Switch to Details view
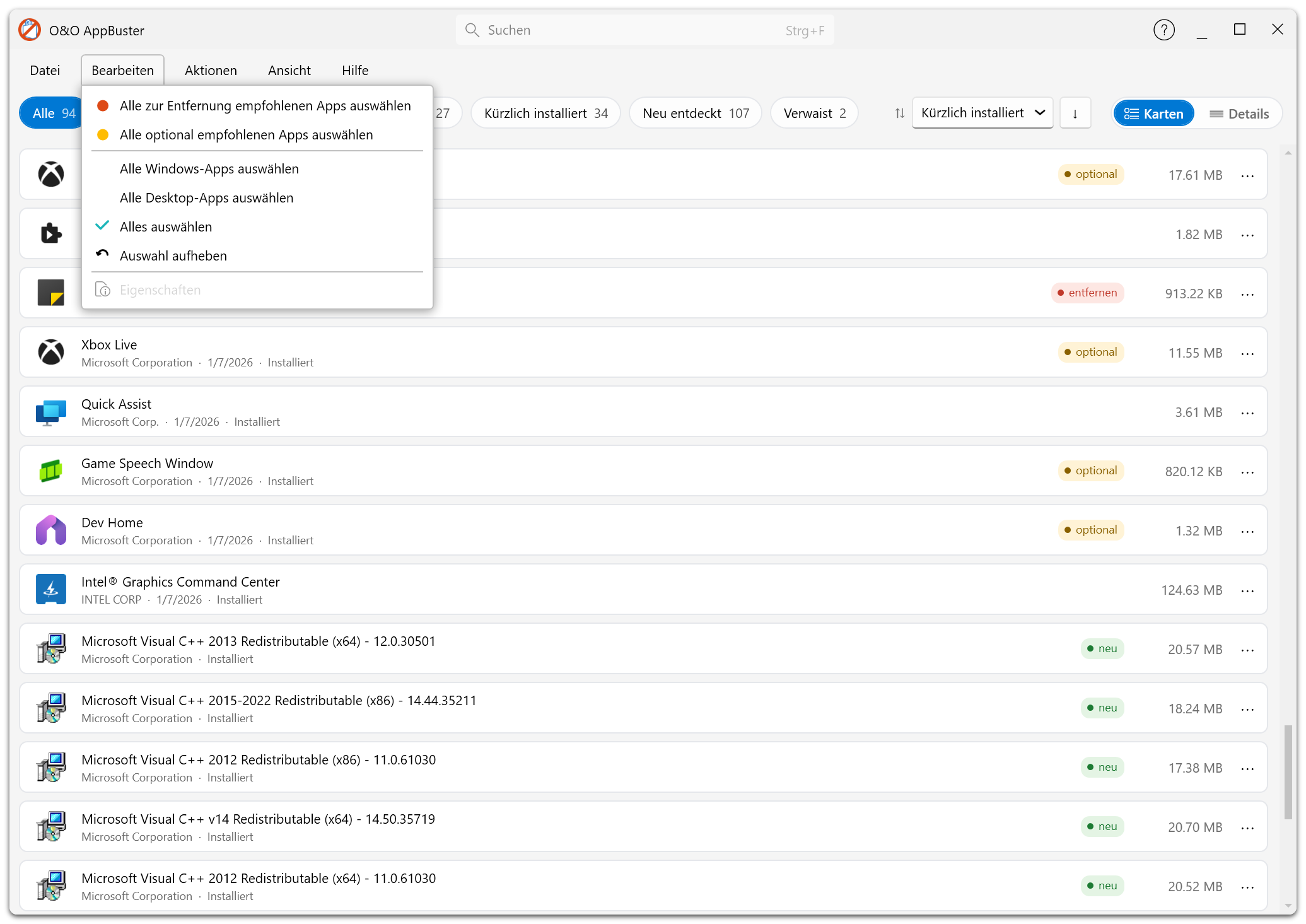The image size is (1306, 924). (x=1239, y=114)
